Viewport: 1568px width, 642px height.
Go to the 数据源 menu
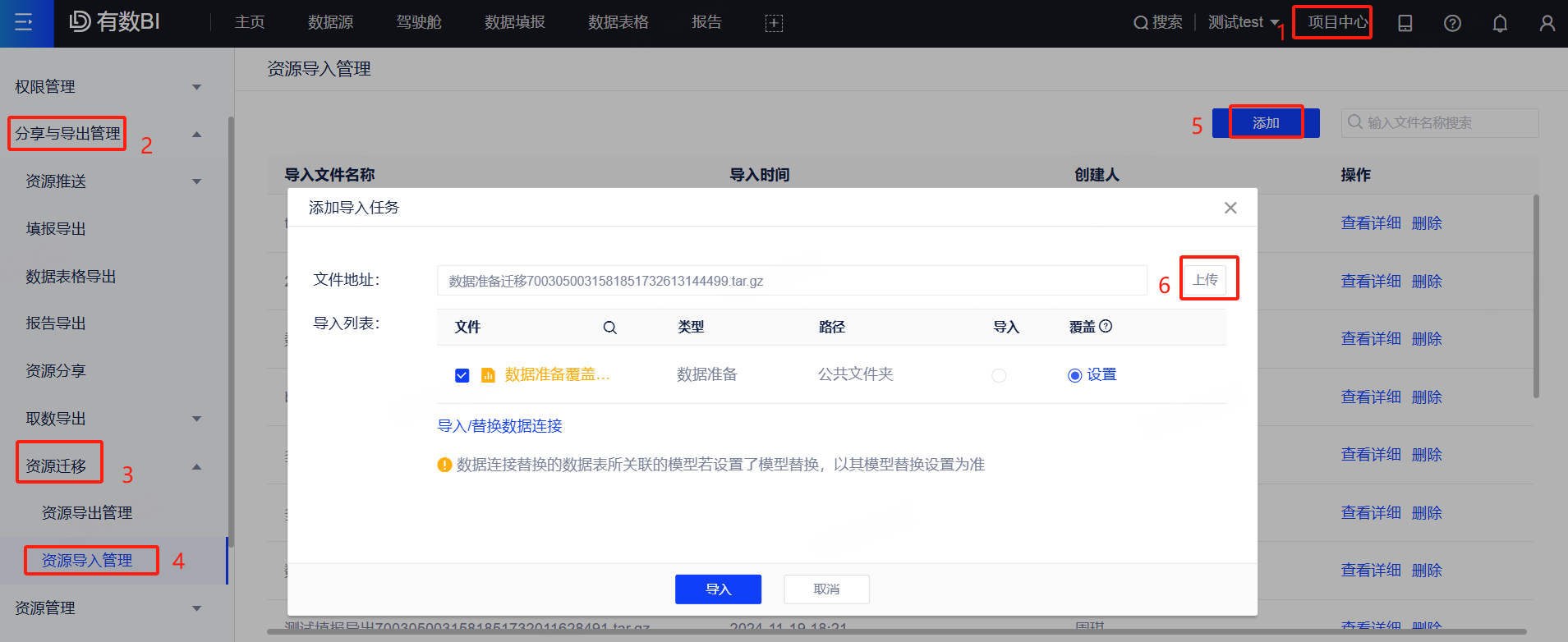click(x=330, y=23)
